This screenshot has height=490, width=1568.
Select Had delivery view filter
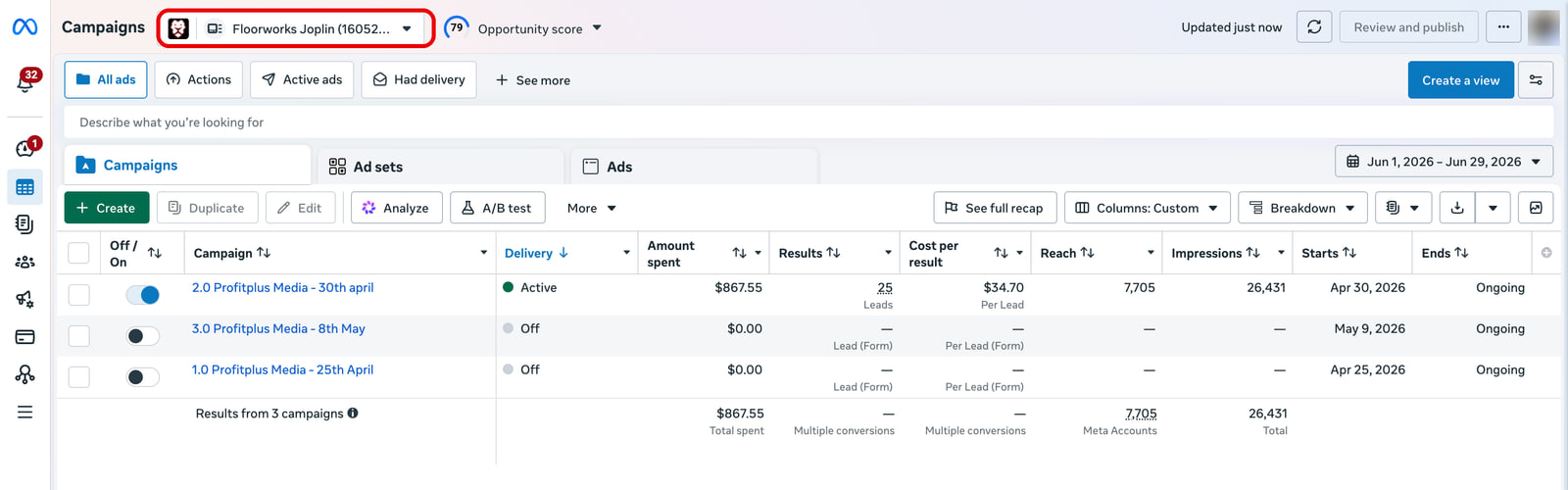tap(418, 79)
